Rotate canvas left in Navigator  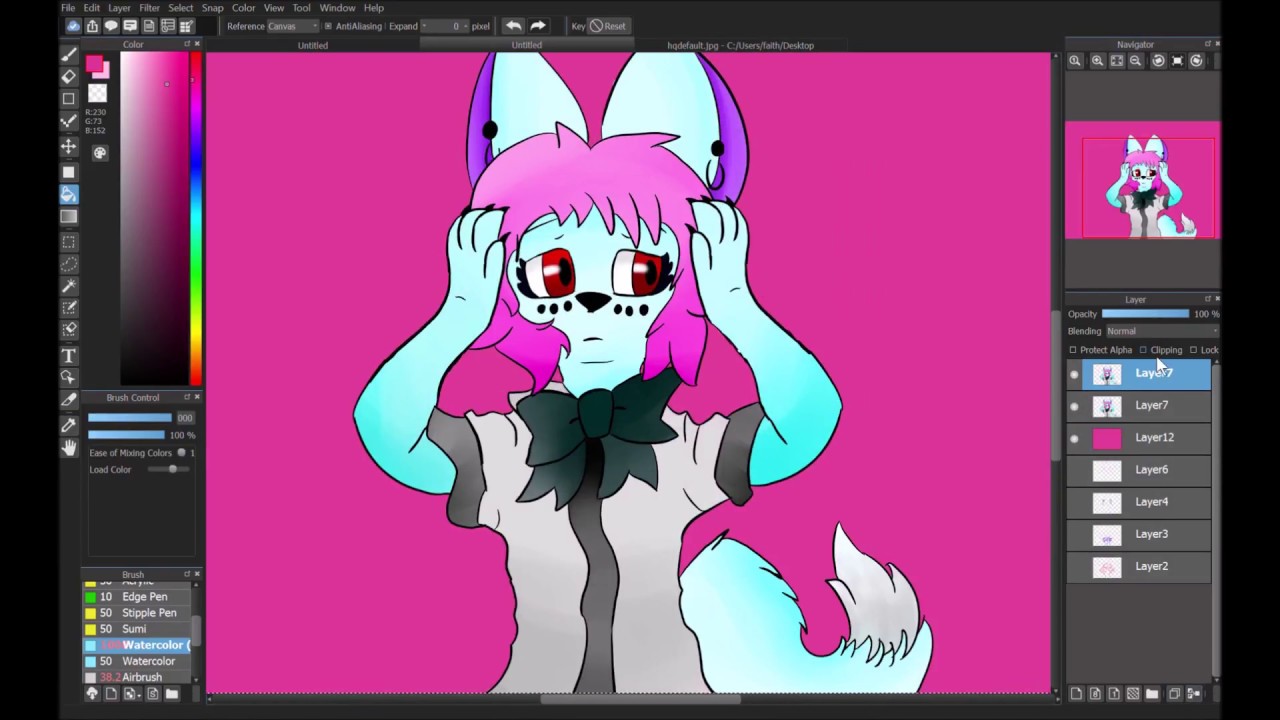(x=1158, y=61)
